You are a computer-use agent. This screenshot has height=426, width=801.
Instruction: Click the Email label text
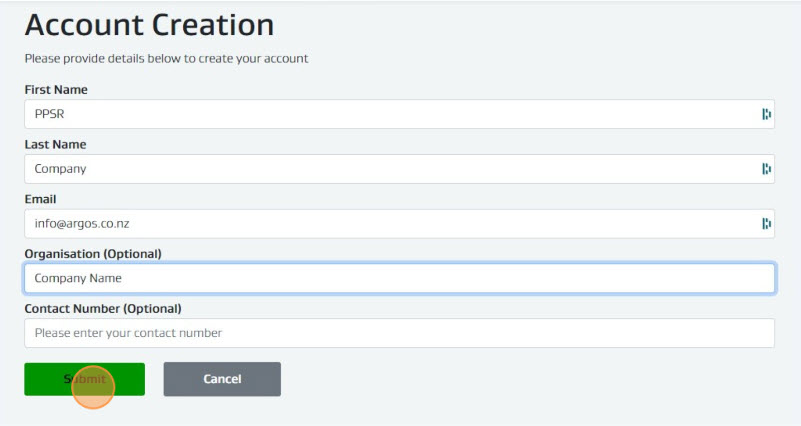tap(40, 199)
